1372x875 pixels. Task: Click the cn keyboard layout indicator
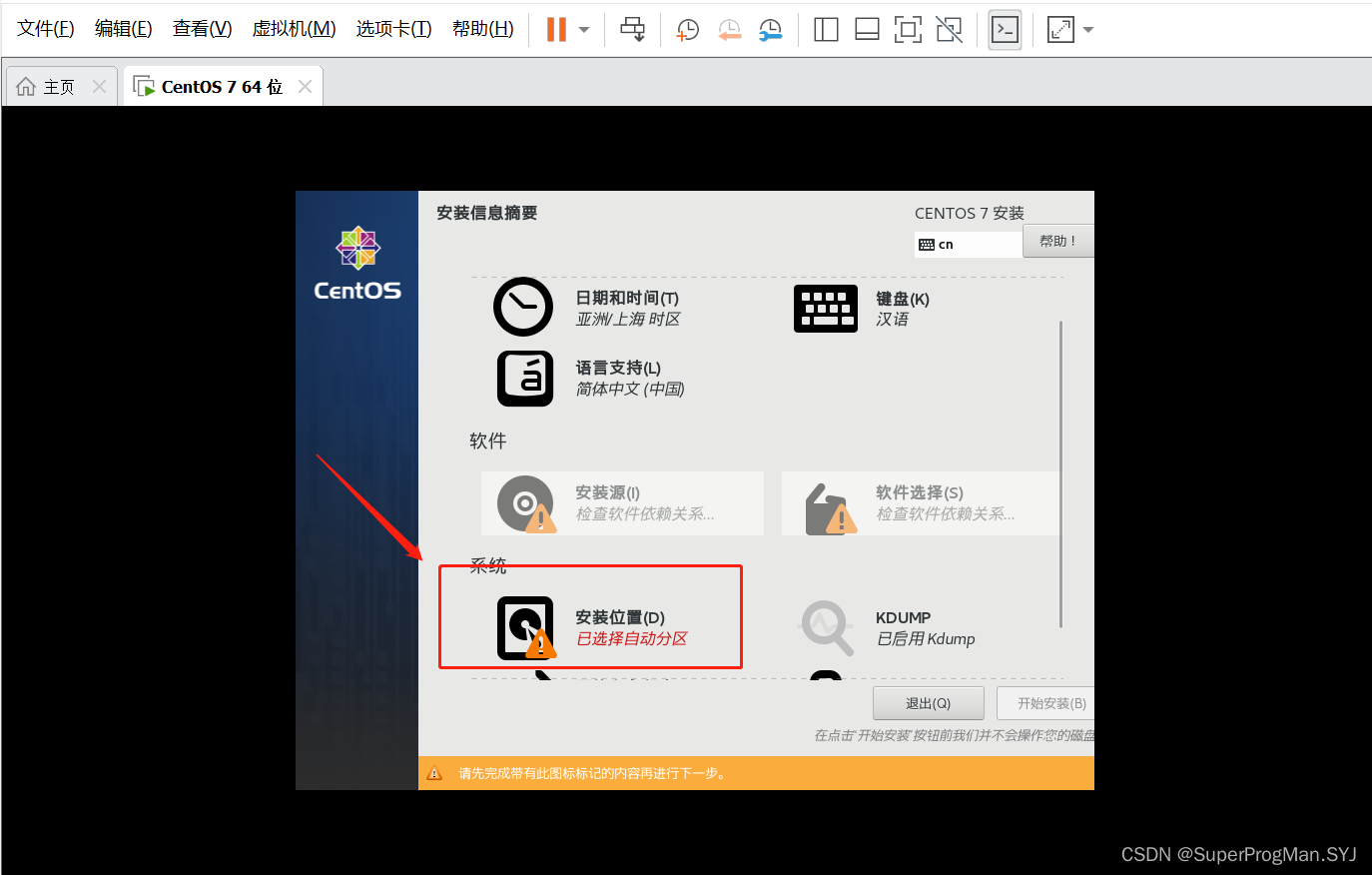969,245
